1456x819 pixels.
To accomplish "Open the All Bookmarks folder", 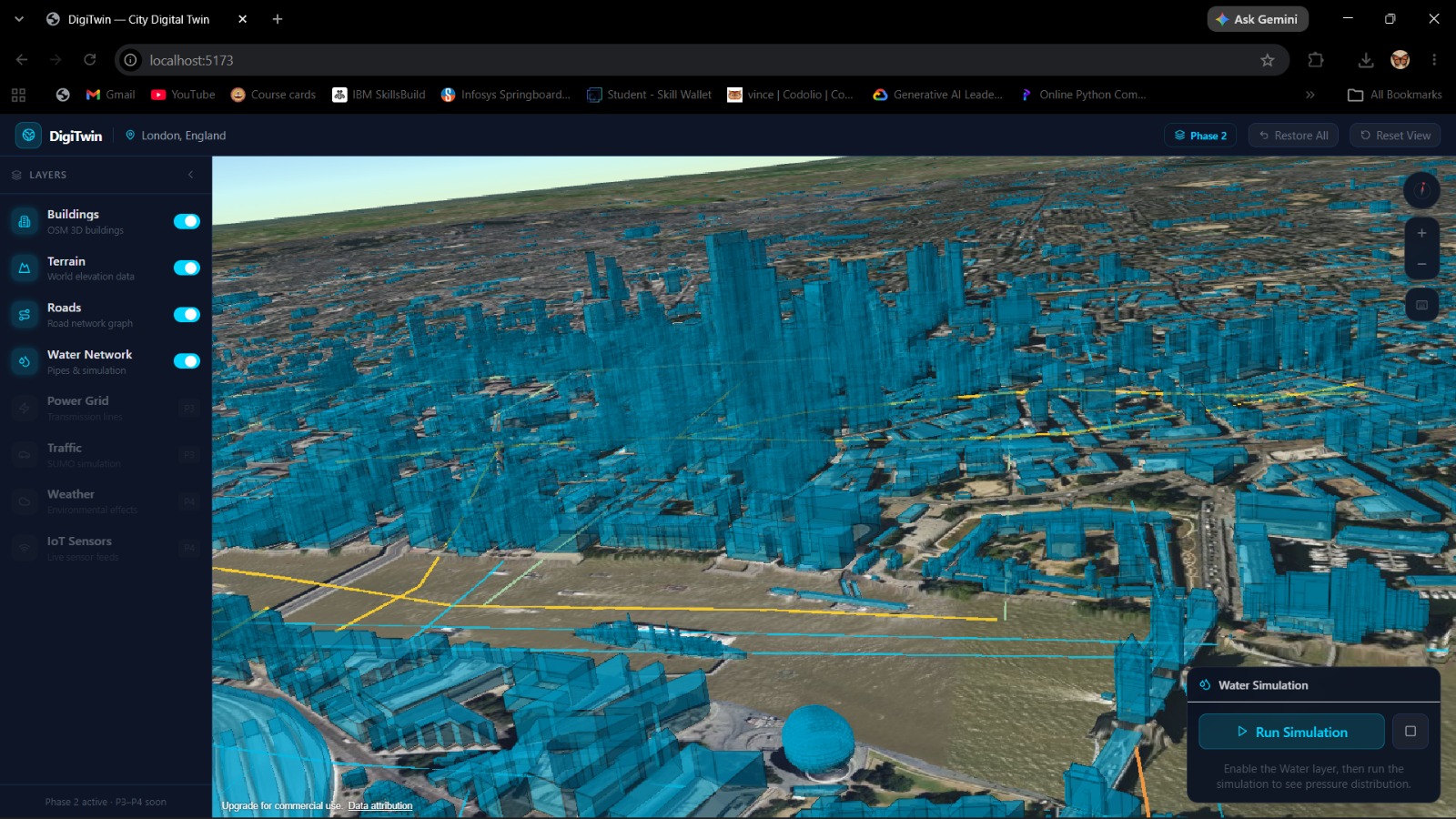I will (x=1395, y=95).
